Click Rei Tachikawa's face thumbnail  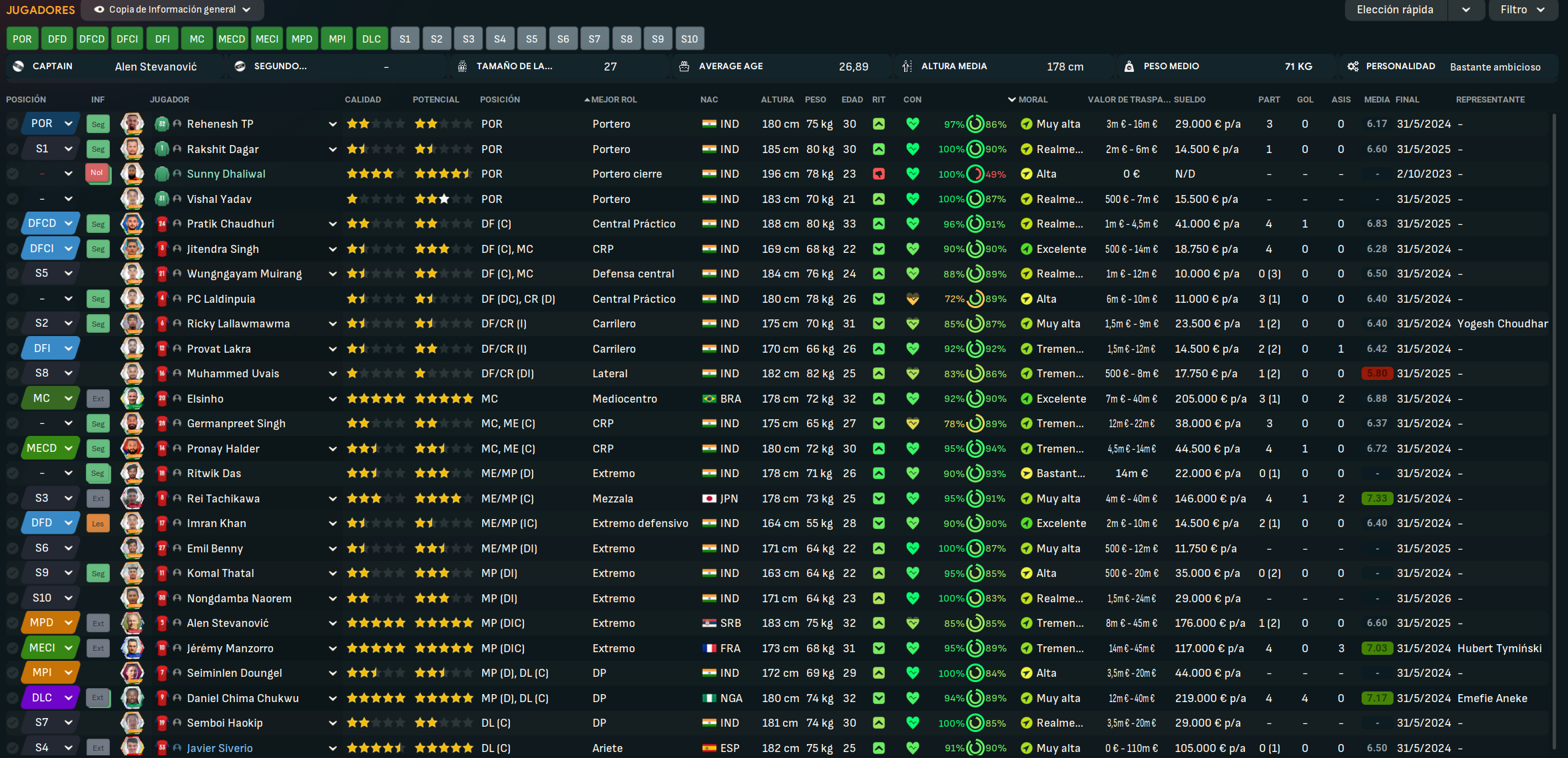pyautogui.click(x=132, y=498)
